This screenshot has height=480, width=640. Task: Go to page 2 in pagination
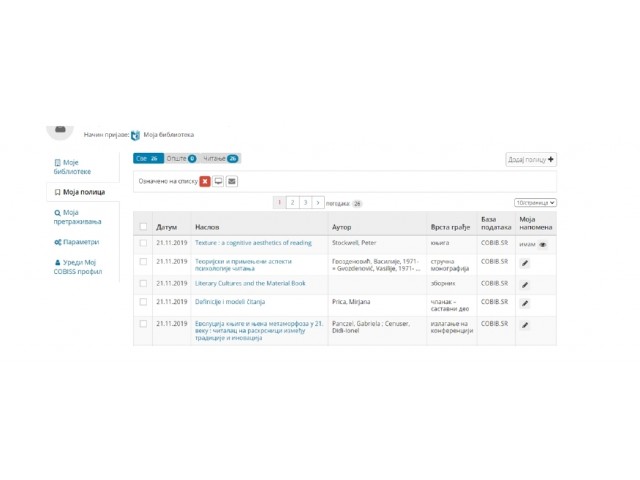[x=292, y=202]
